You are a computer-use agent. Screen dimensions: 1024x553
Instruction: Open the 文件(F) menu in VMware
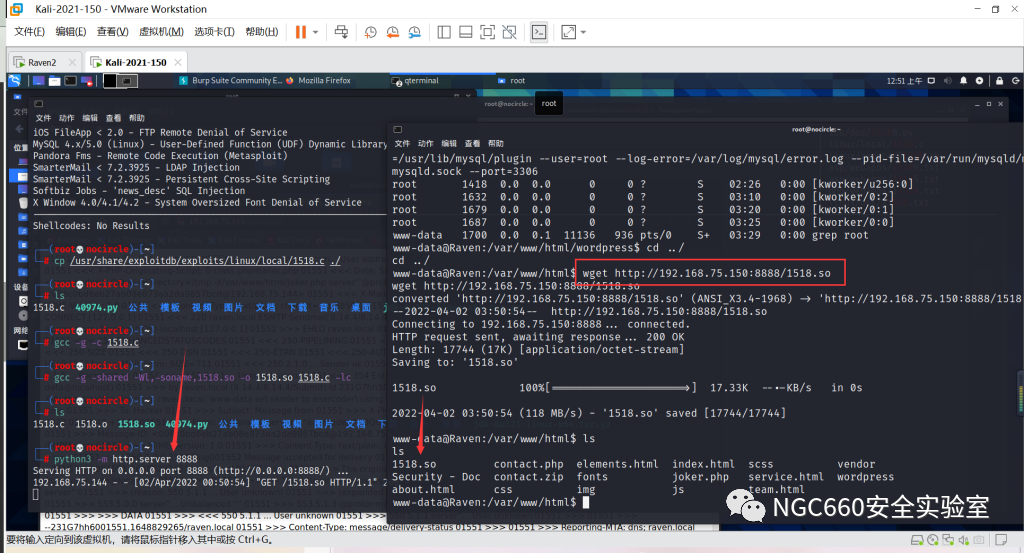click(29, 31)
